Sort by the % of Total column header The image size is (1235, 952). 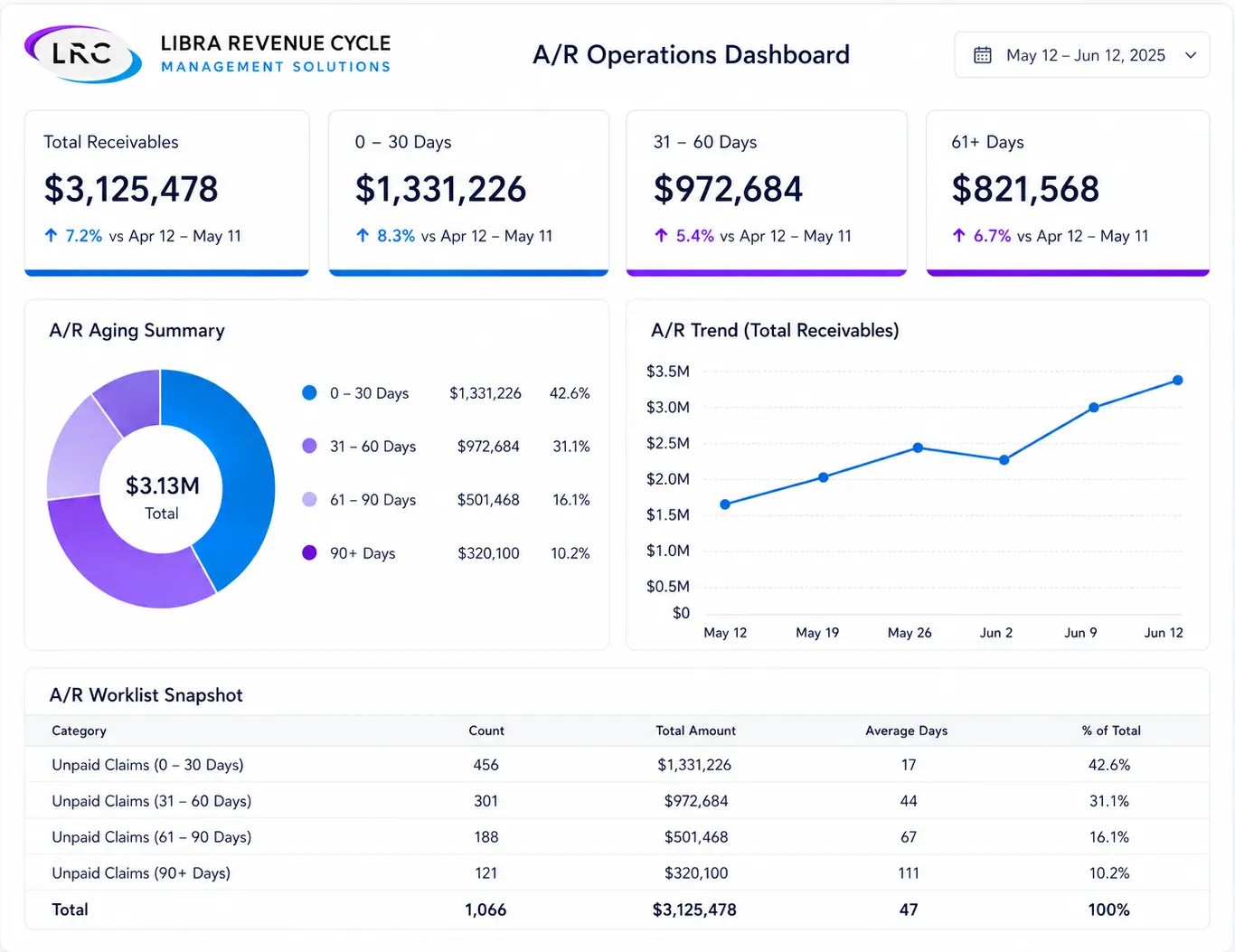coord(1111,730)
